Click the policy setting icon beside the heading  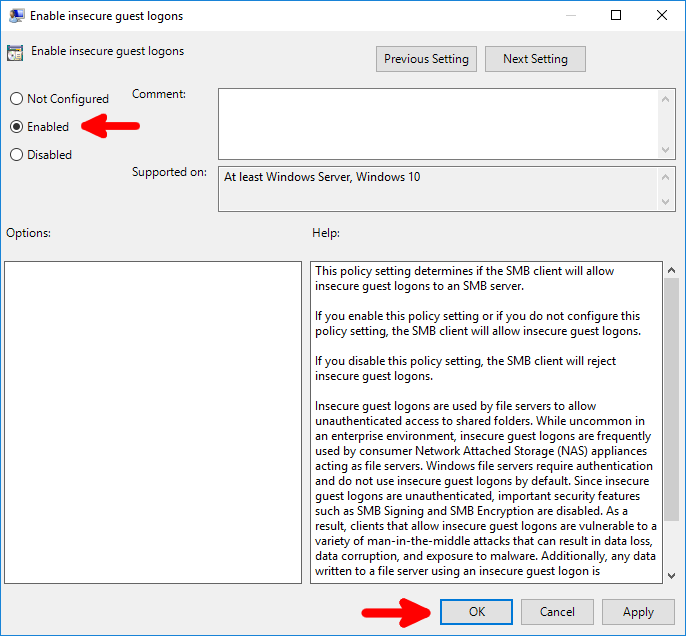click(15, 53)
